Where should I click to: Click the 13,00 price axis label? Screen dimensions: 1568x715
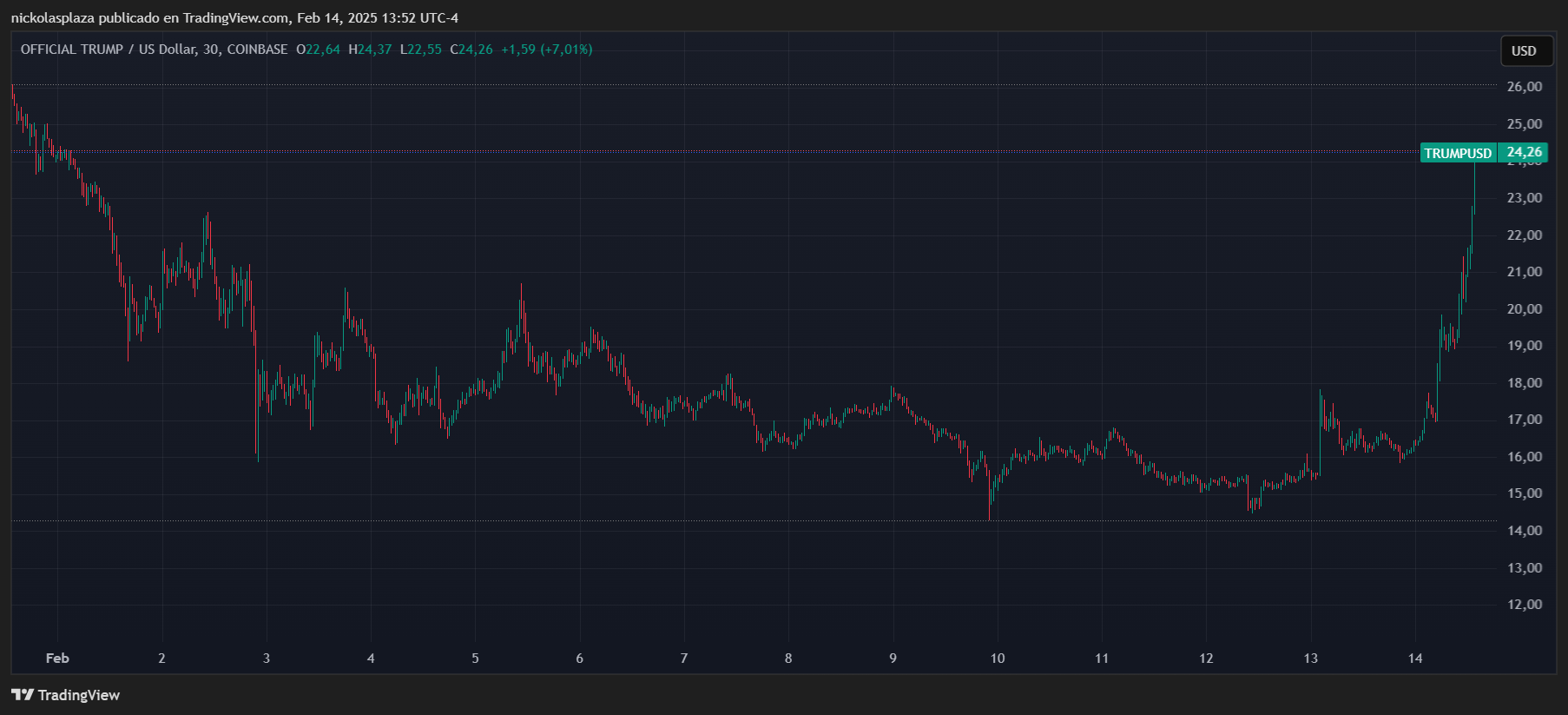(1525, 568)
